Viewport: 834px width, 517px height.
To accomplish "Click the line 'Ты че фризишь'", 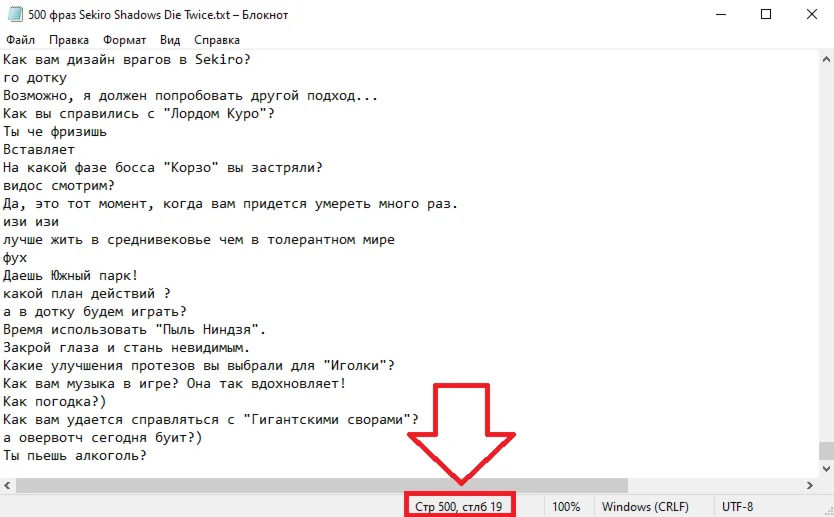I will coord(55,132).
